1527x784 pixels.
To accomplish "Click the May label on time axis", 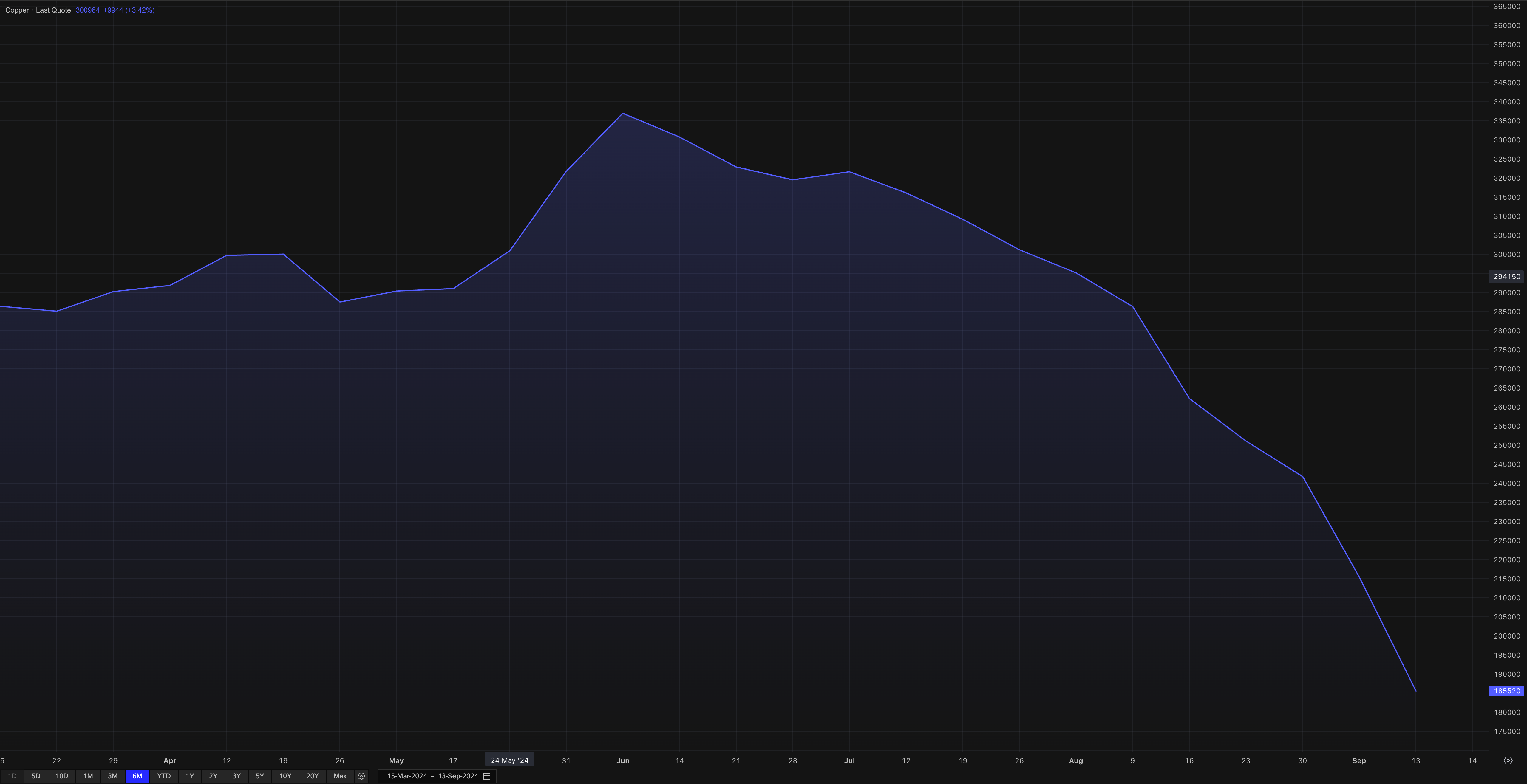I will point(397,761).
